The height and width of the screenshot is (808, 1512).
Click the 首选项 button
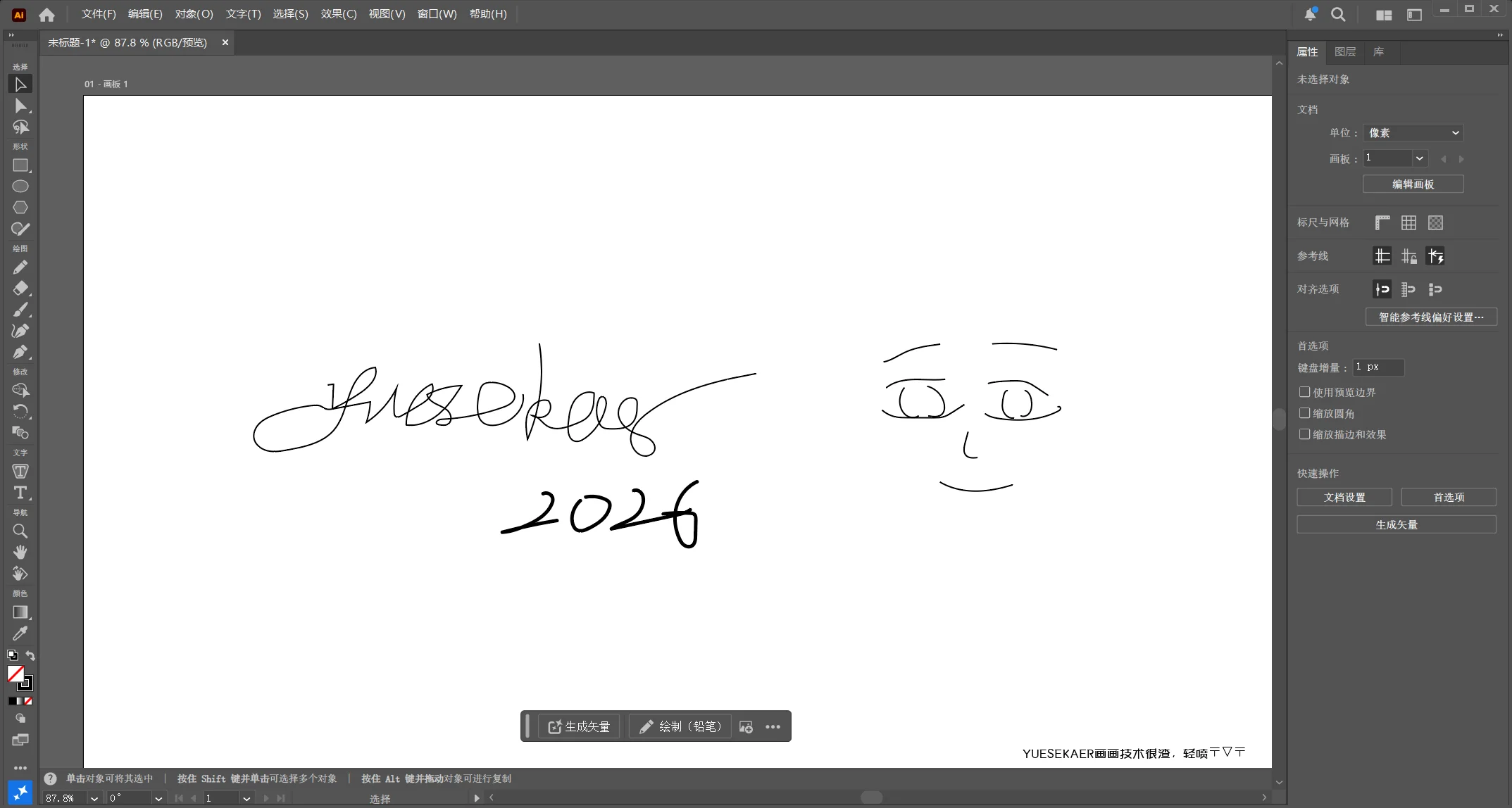[x=1449, y=498]
